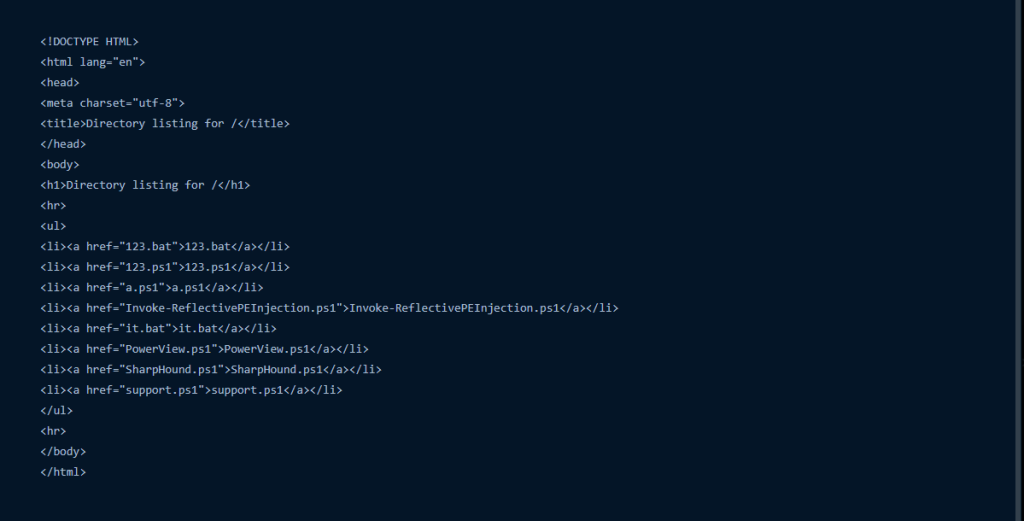This screenshot has height=521, width=1024.
Task: Click the it.bat list item line
Action: coord(159,328)
